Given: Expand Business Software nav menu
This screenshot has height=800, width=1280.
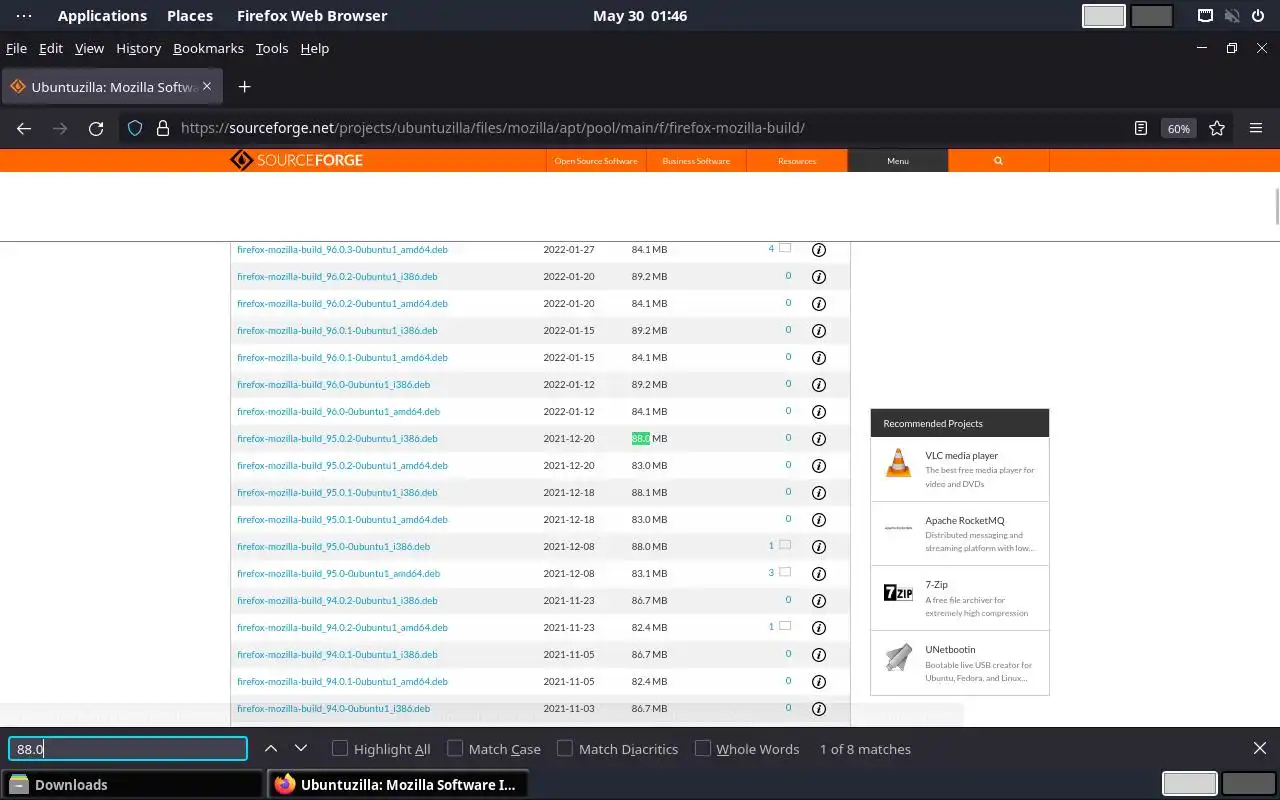Looking at the screenshot, I should click(x=696, y=160).
